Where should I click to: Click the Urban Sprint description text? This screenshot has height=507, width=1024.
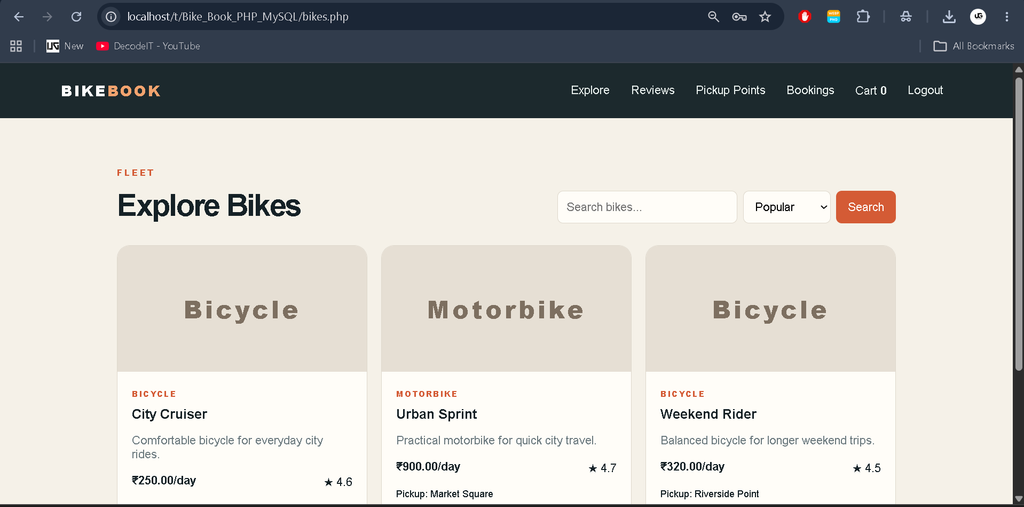pos(496,440)
